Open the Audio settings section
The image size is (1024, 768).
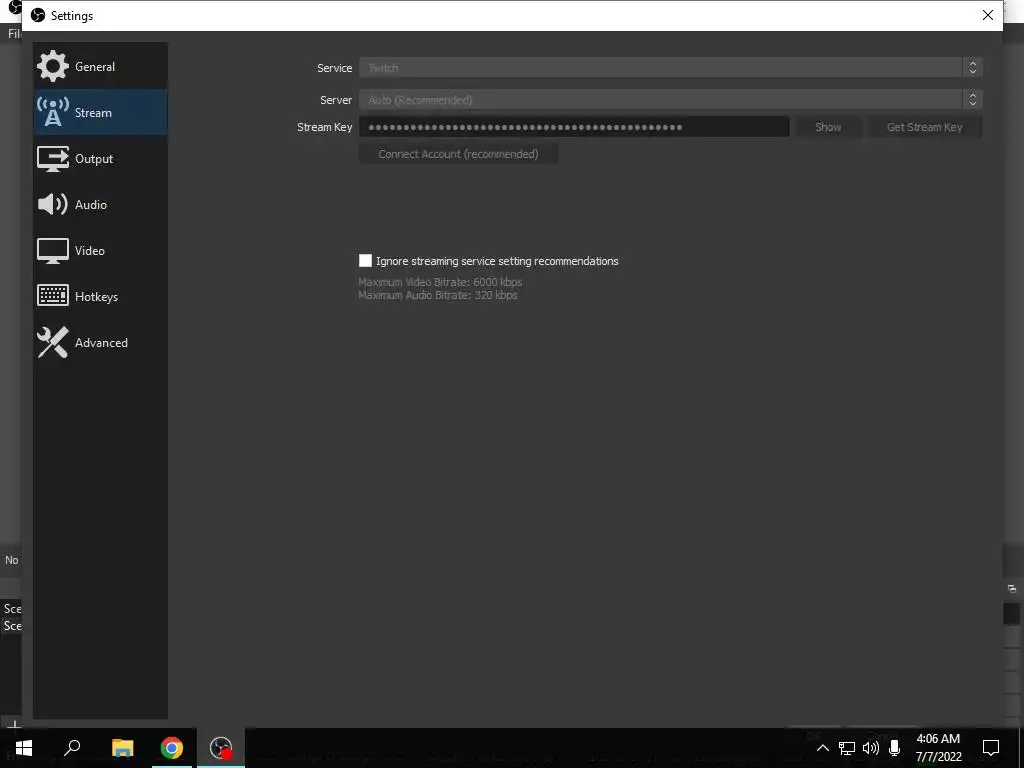click(101, 204)
